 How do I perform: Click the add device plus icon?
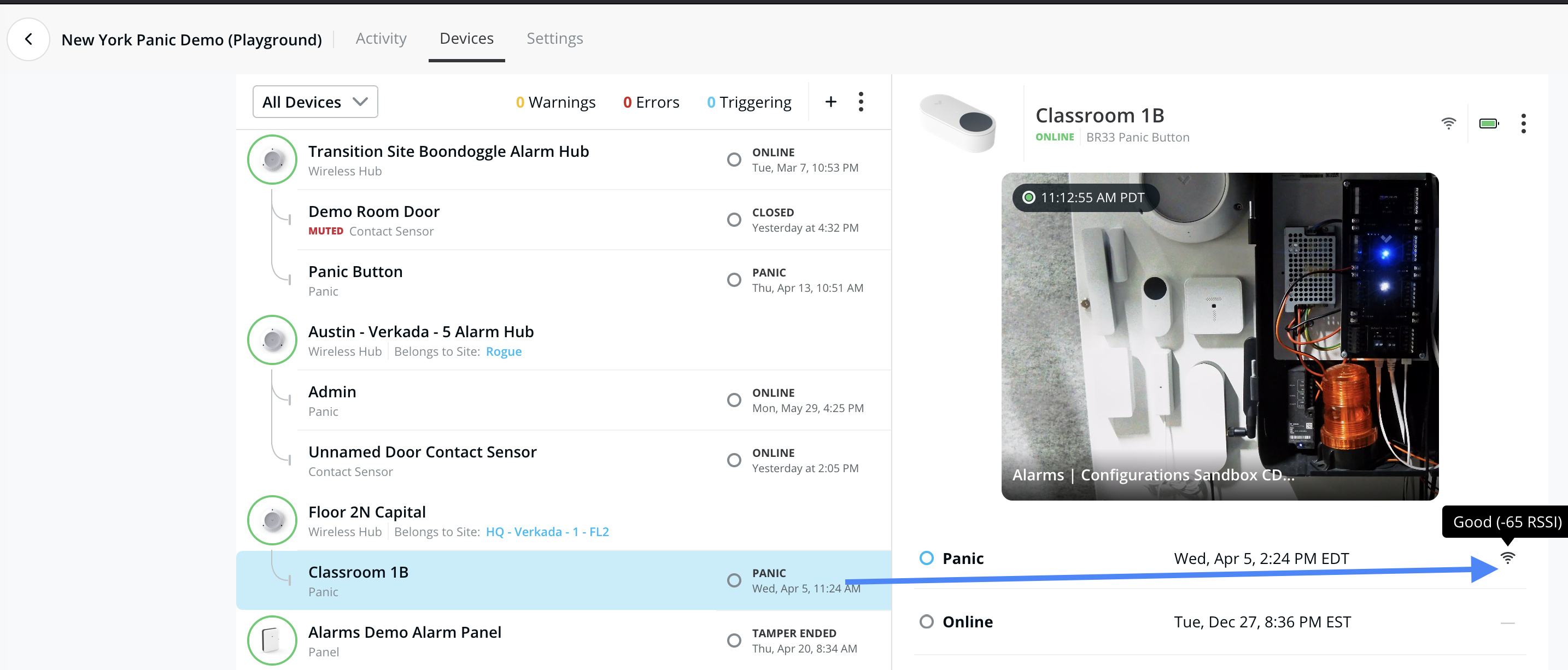pos(830,102)
